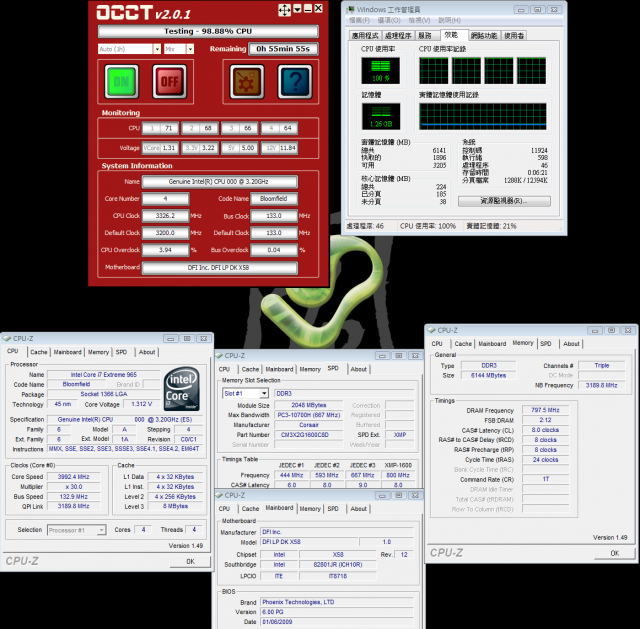Click the Channels # Triple value
This screenshot has width=640, height=629.
coord(602,365)
